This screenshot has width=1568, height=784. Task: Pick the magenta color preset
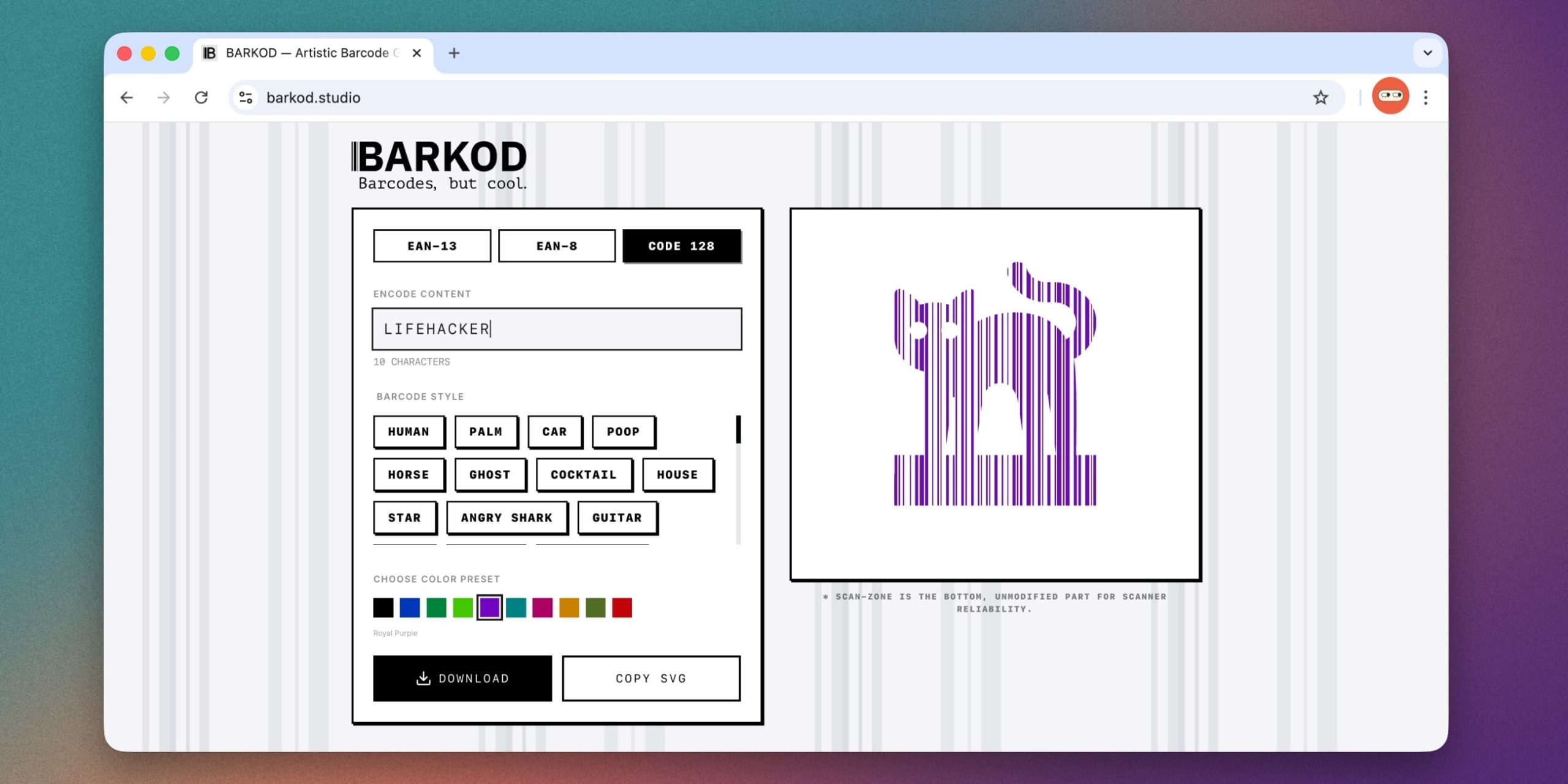click(543, 608)
